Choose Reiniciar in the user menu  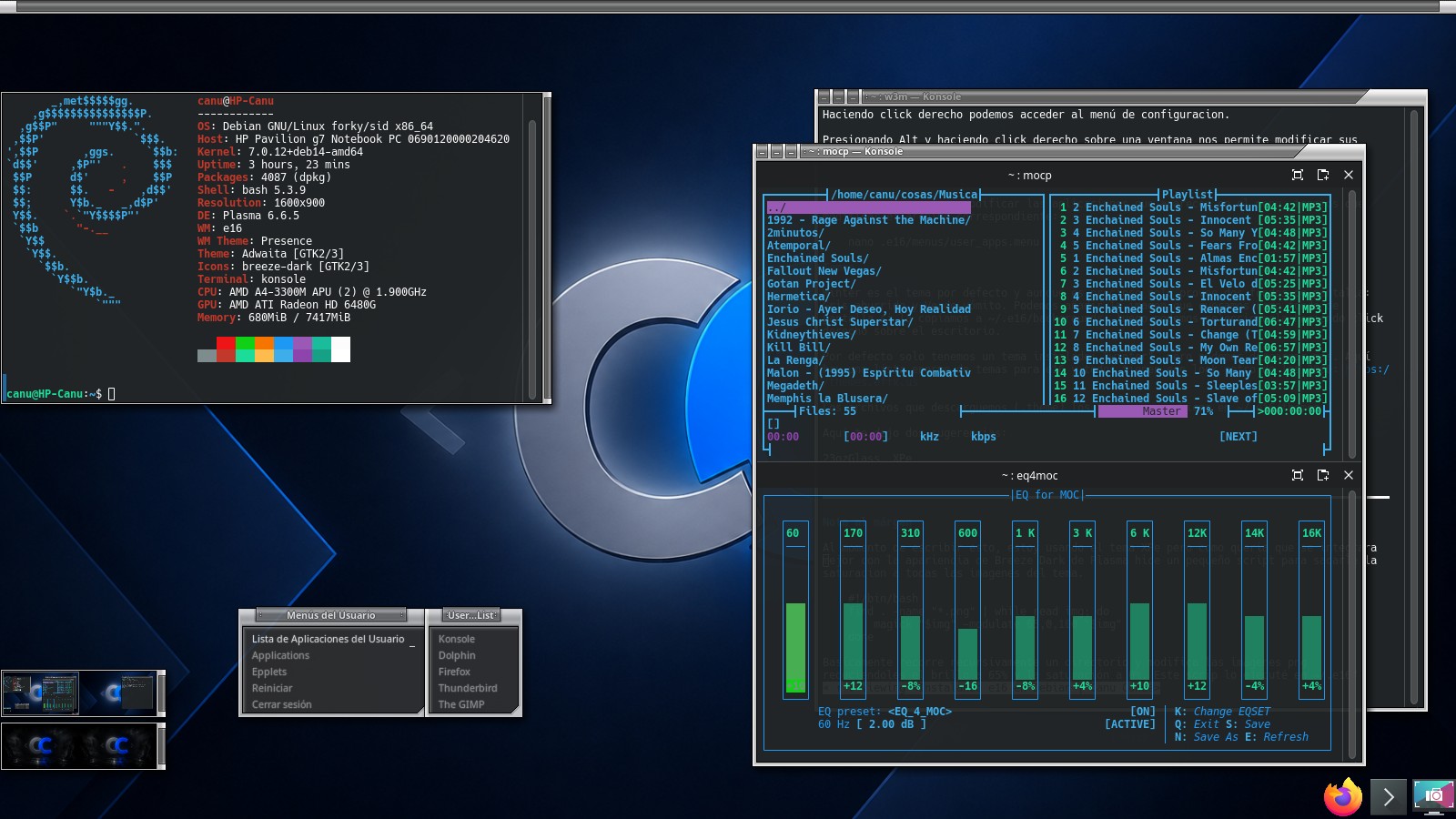[272, 688]
